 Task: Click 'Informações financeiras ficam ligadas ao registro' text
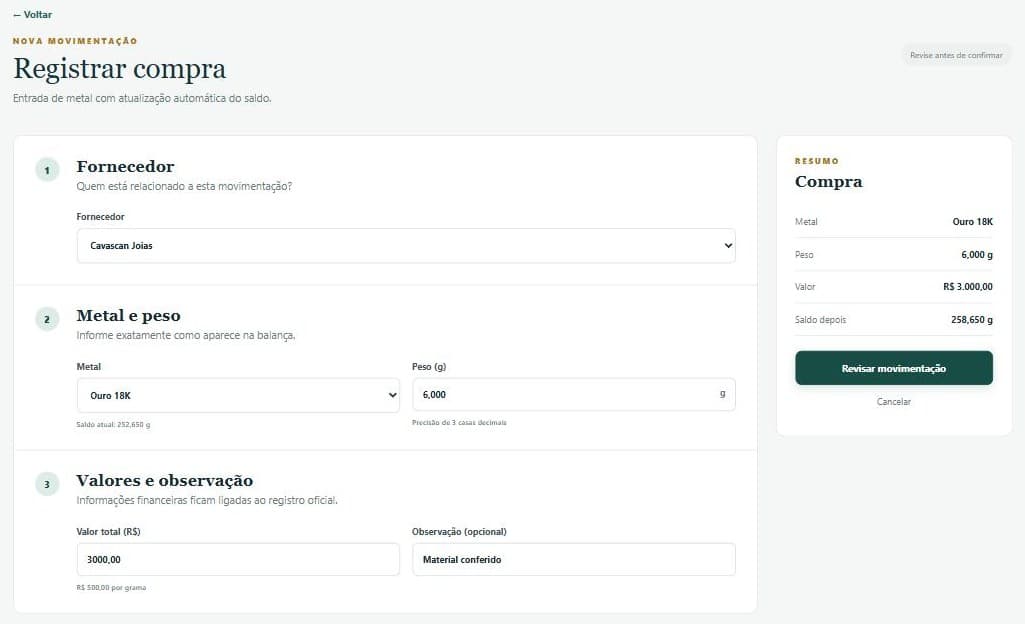(207, 501)
